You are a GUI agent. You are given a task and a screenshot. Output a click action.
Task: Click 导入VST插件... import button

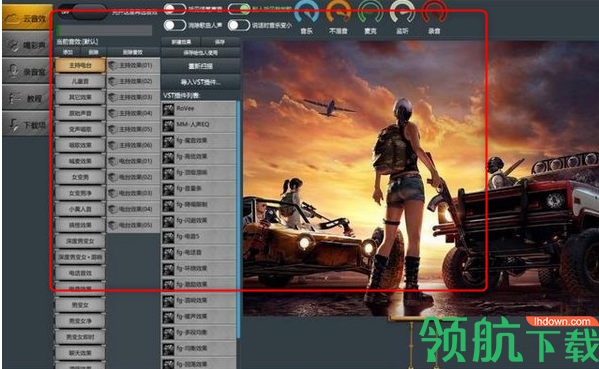[201, 82]
